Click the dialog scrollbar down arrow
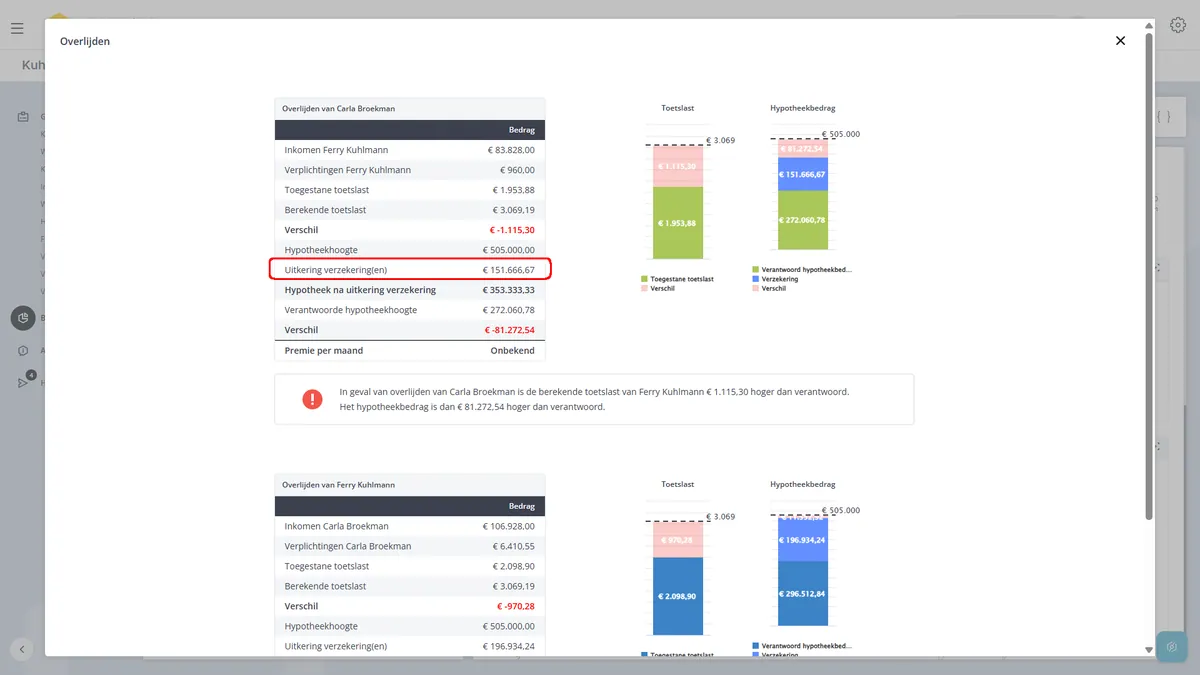The width and height of the screenshot is (1200, 675). (x=1149, y=650)
